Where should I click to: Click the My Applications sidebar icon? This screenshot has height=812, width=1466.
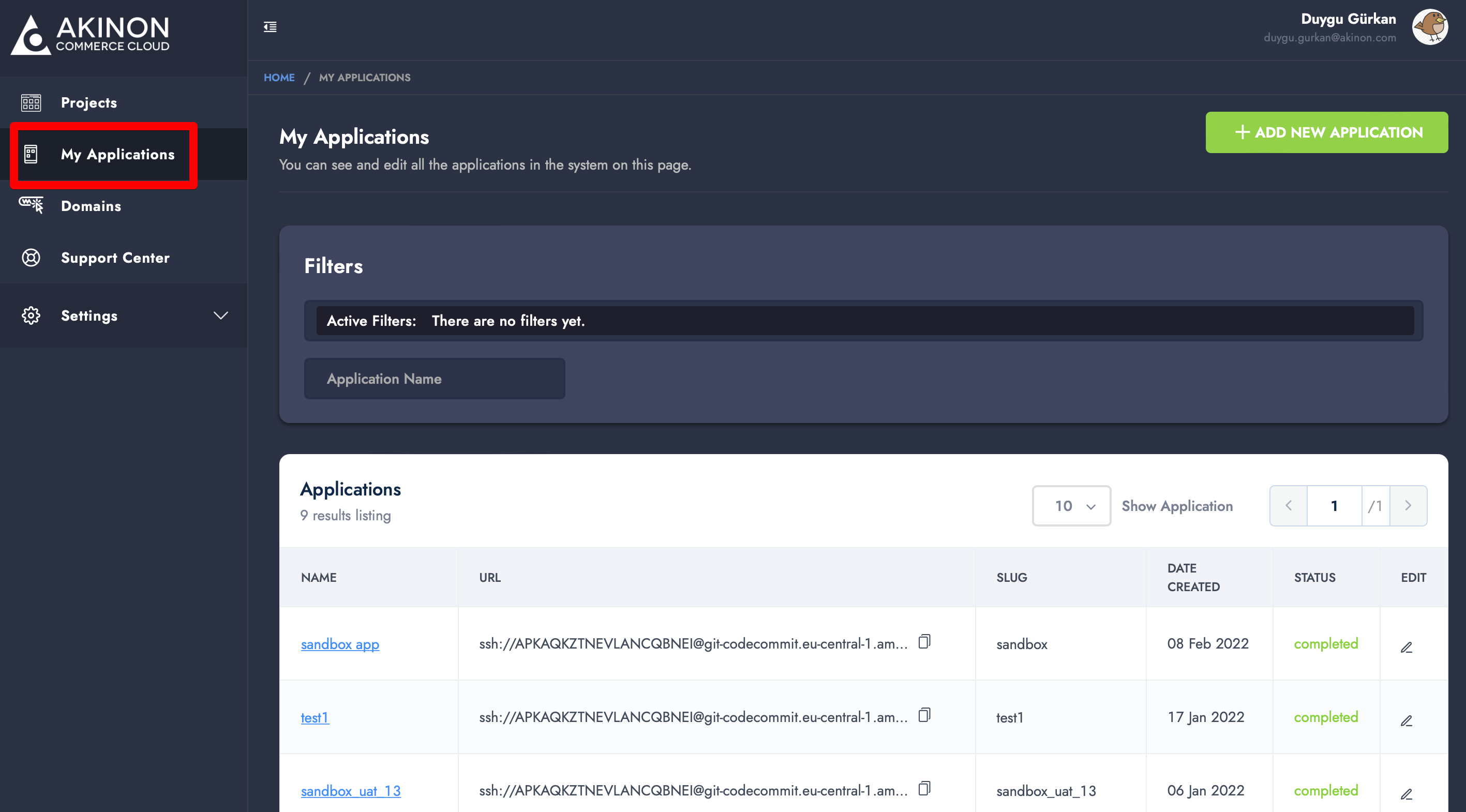click(31, 154)
